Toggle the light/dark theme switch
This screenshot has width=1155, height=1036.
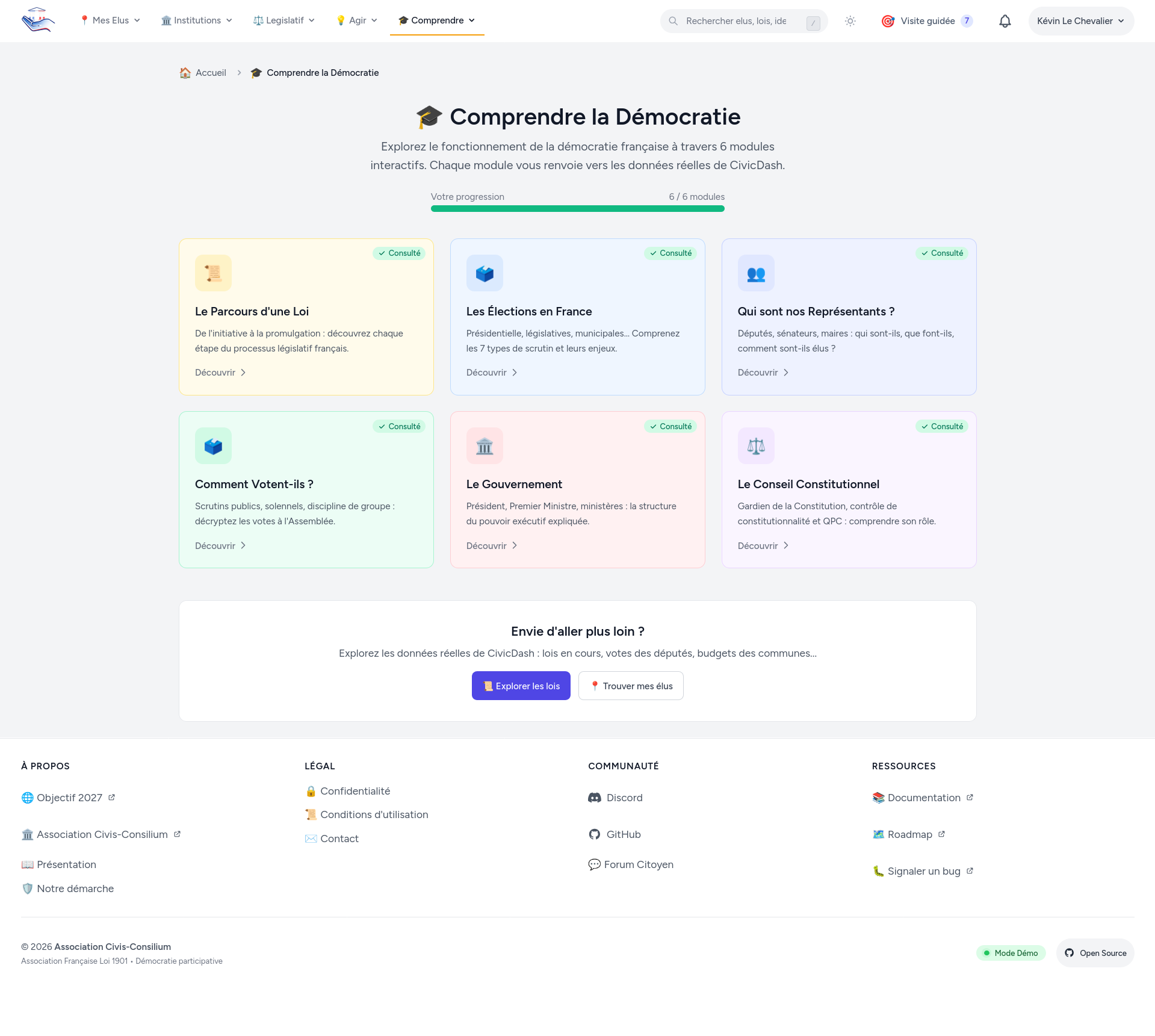(850, 21)
